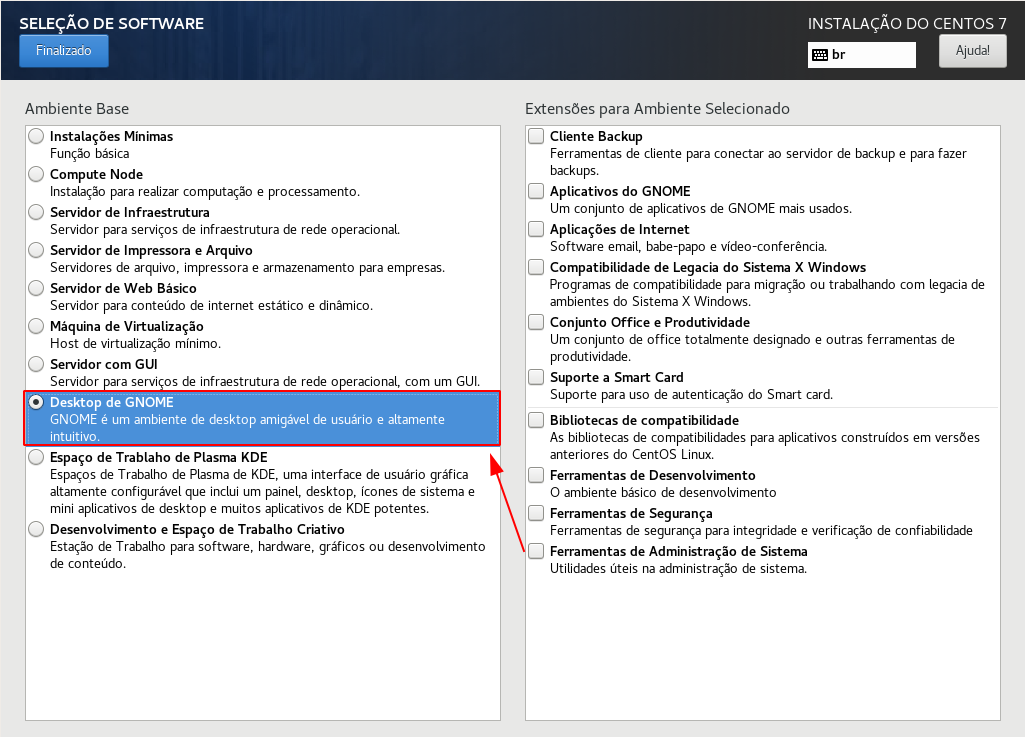Click 'O ambiente básico de desenvolvimento' text

663,492
